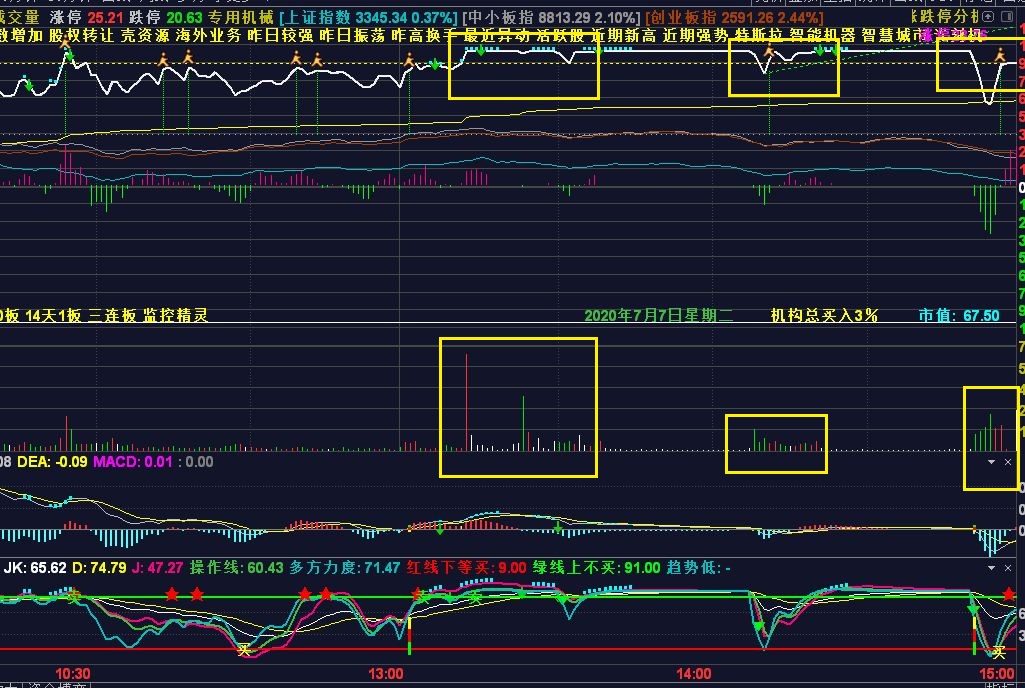Click the 10:30 time axis label
The height and width of the screenshot is (688, 1025).
(73, 674)
